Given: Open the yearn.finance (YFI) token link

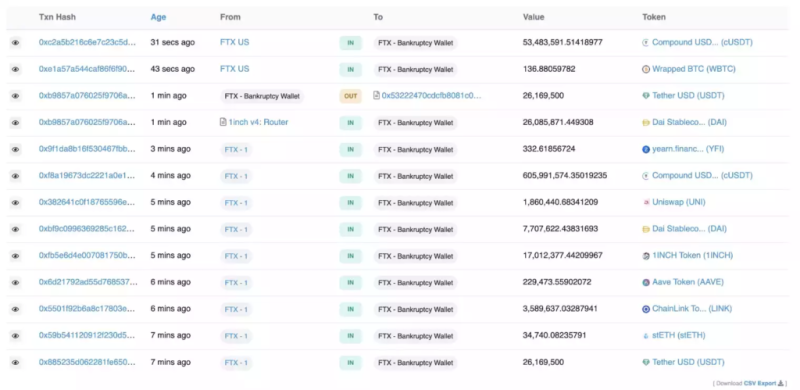Looking at the screenshot, I should coord(688,149).
